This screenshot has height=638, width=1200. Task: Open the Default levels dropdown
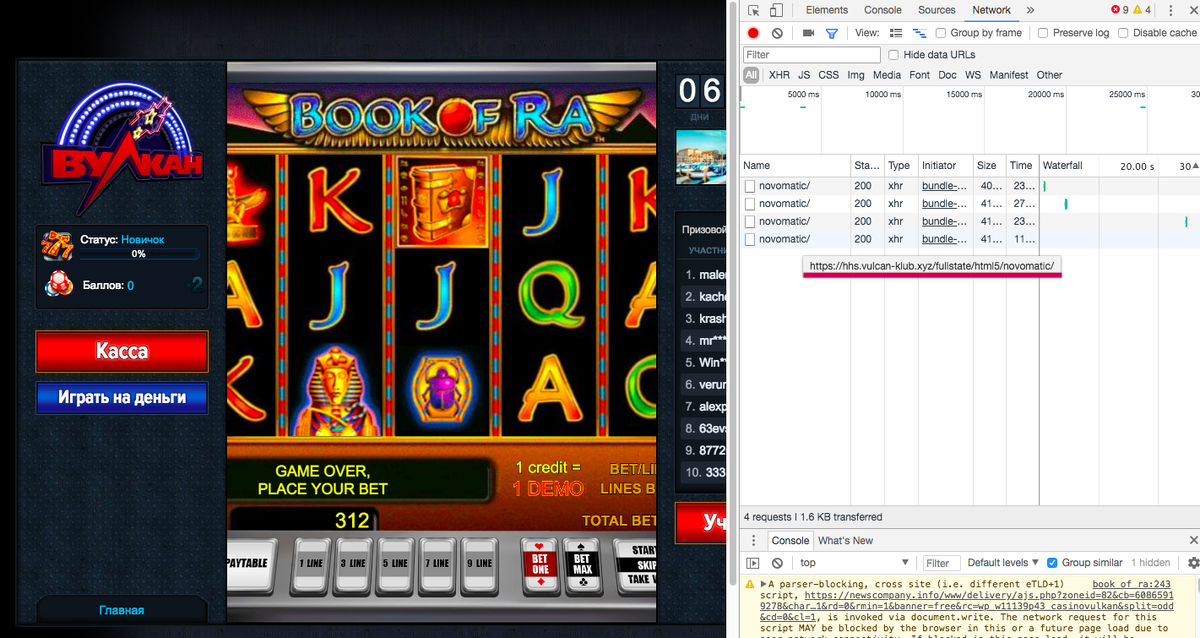(1003, 563)
